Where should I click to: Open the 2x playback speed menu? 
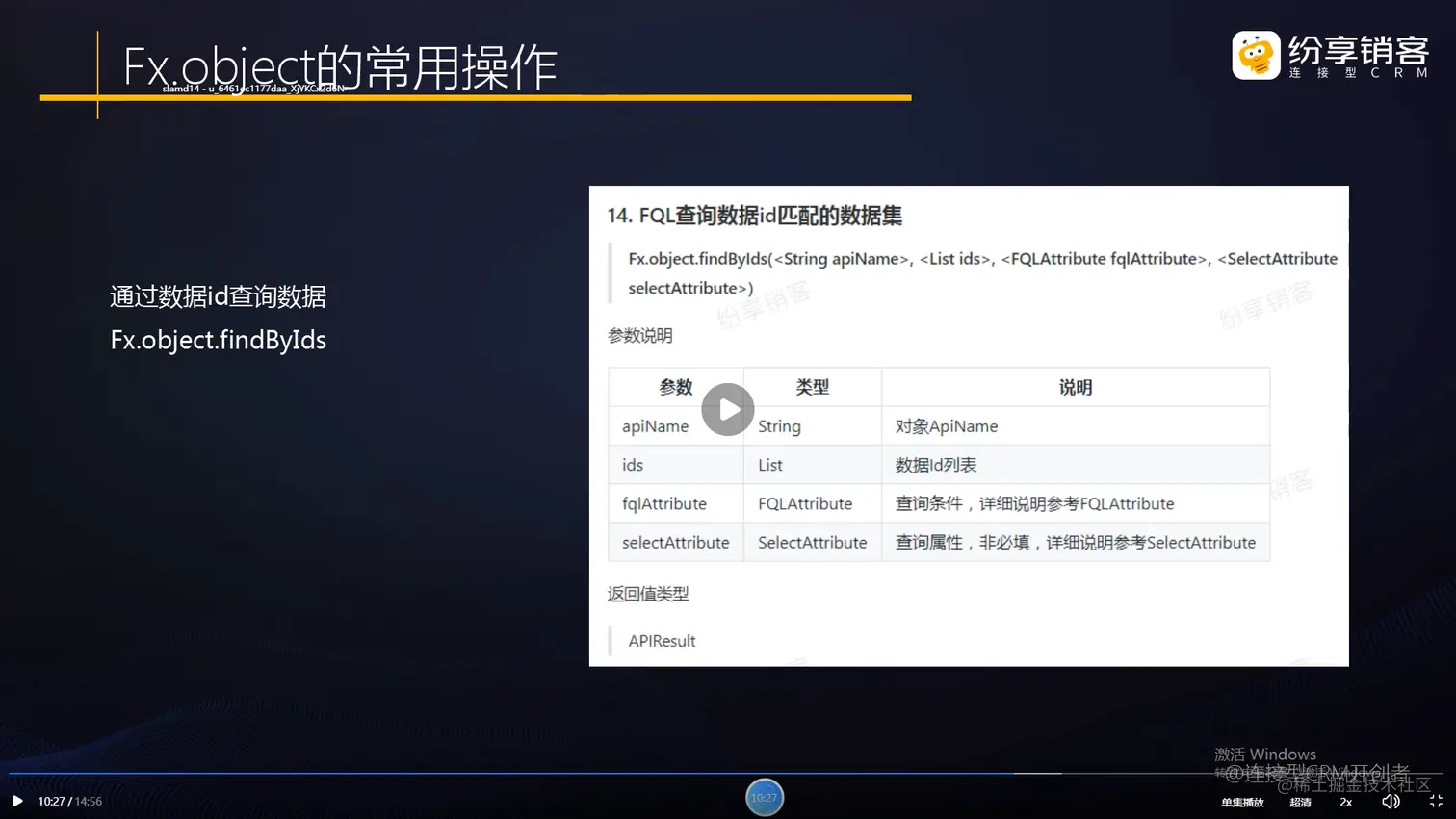coord(1346,802)
